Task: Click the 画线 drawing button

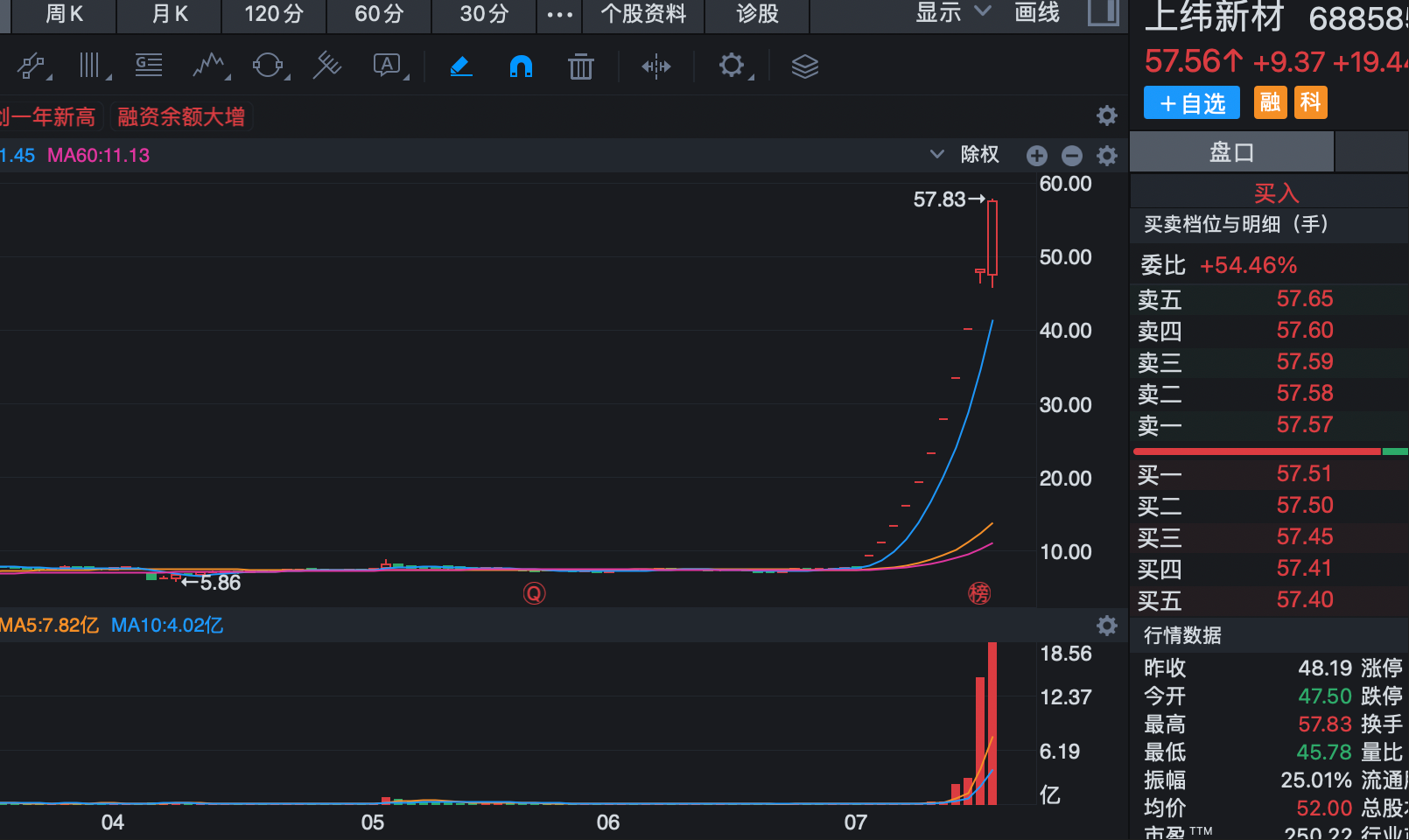Action: [1037, 12]
